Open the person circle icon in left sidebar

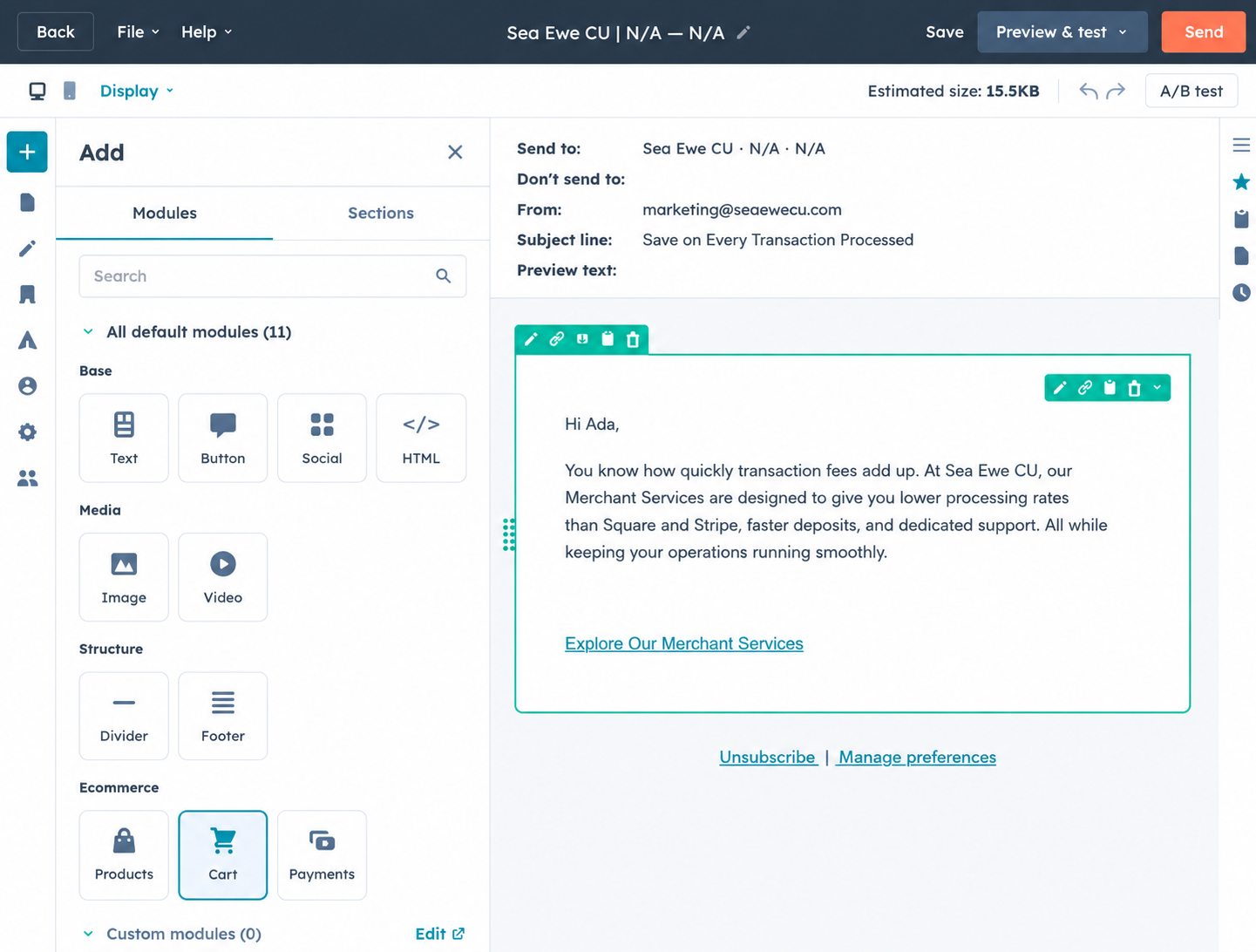point(27,386)
